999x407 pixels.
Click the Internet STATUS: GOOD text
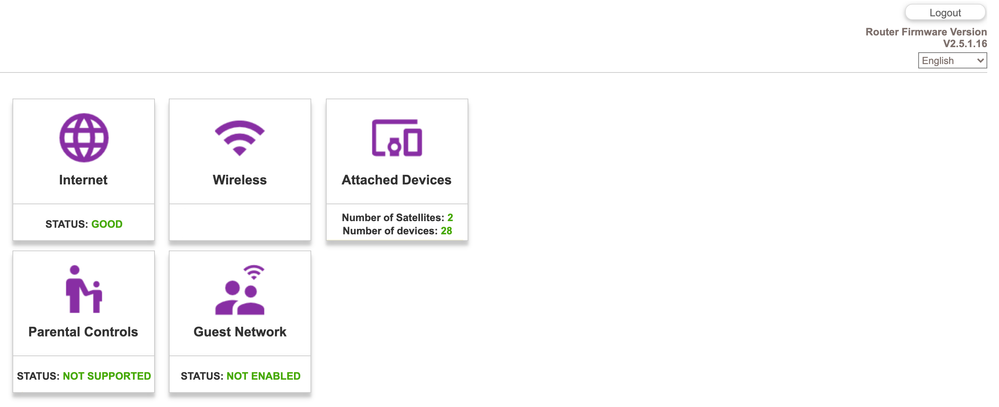tap(84, 224)
